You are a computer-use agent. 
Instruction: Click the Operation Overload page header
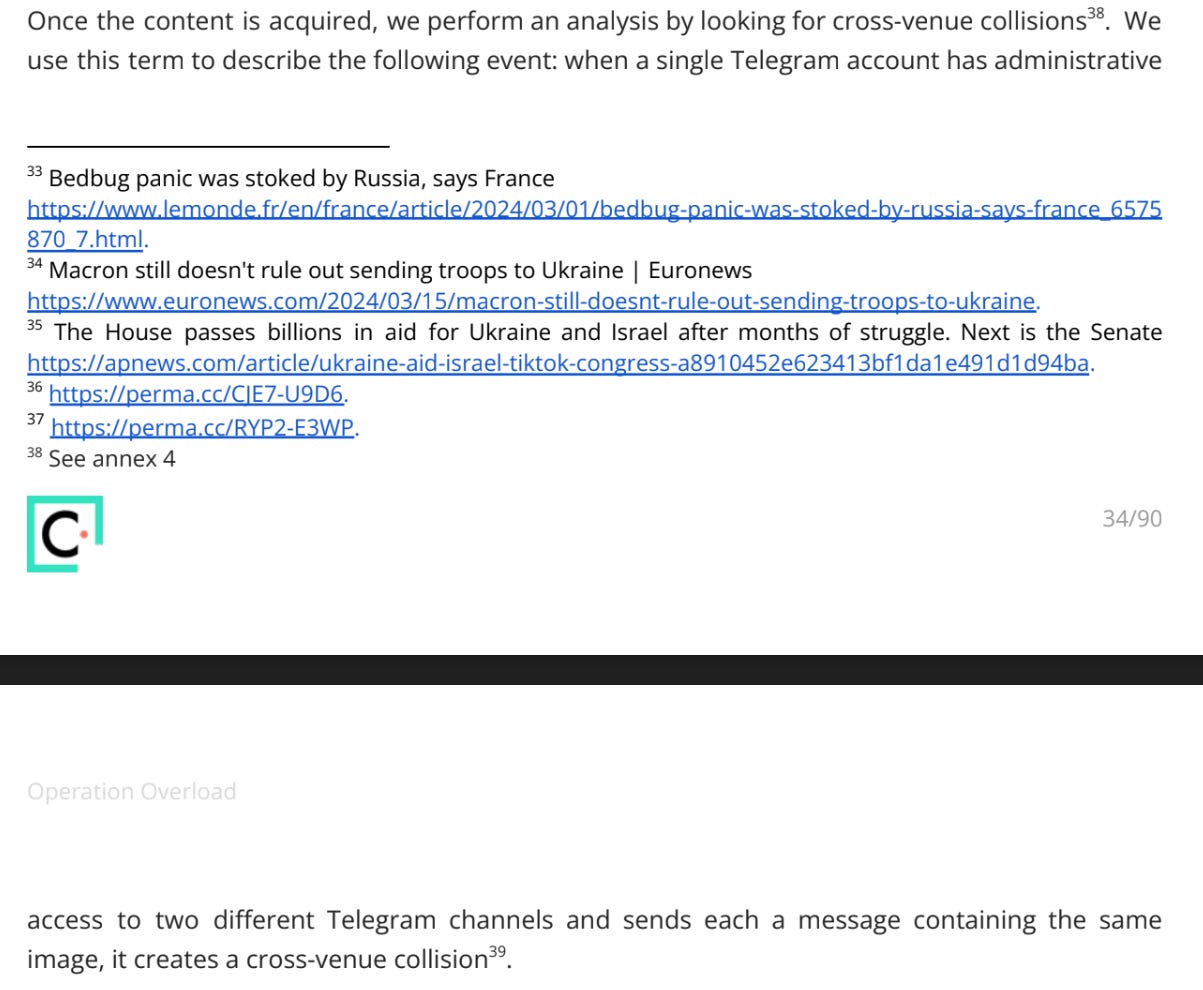click(132, 792)
